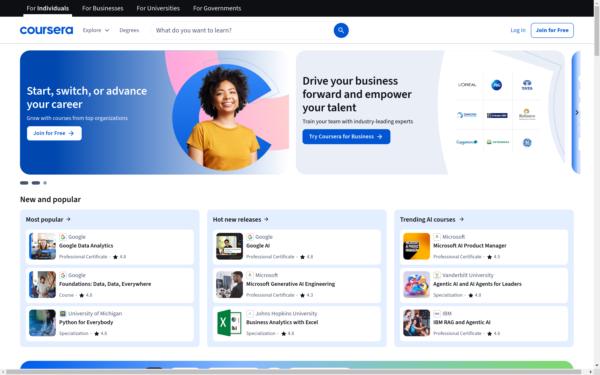Click the Microsoft AI Product Manager title
Screen dimensions: 600x375
tap(470, 246)
